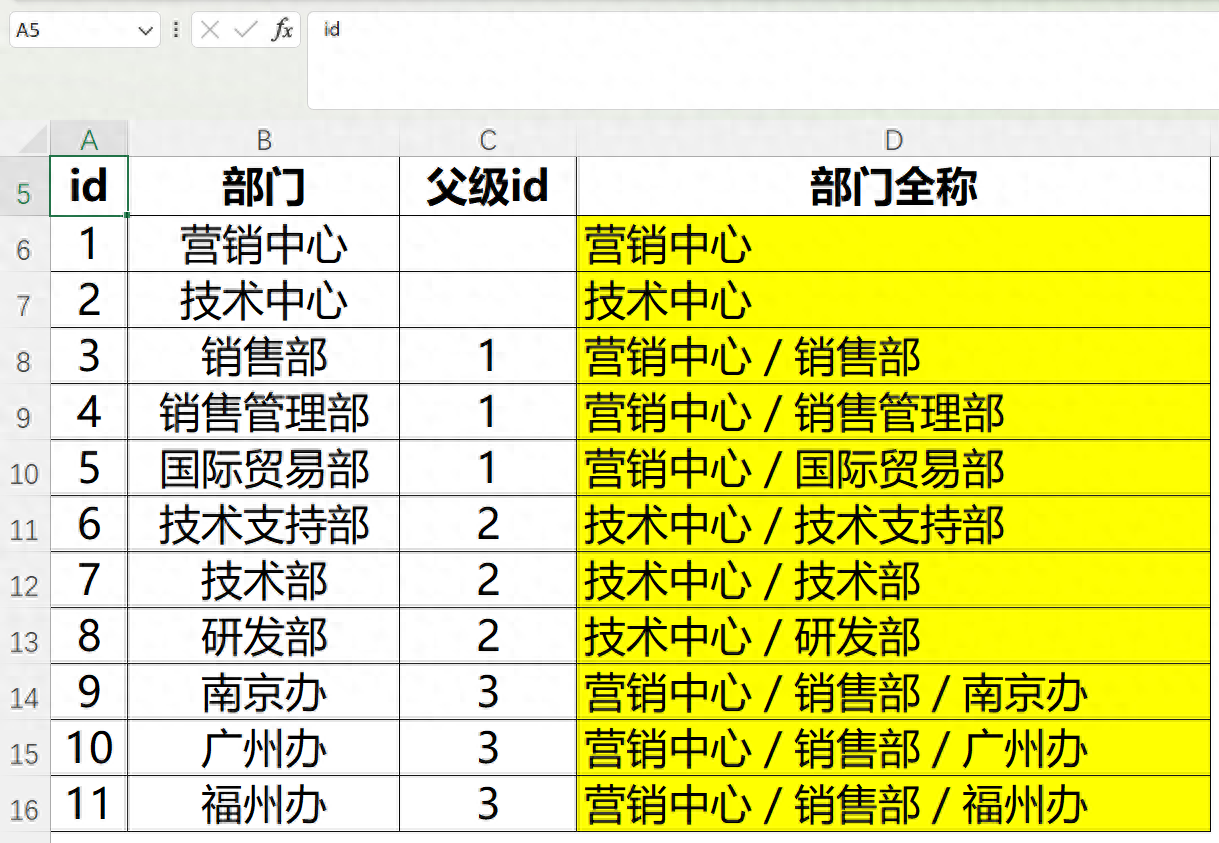Select column C header
This screenshot has height=843, width=1219.
click(488, 140)
